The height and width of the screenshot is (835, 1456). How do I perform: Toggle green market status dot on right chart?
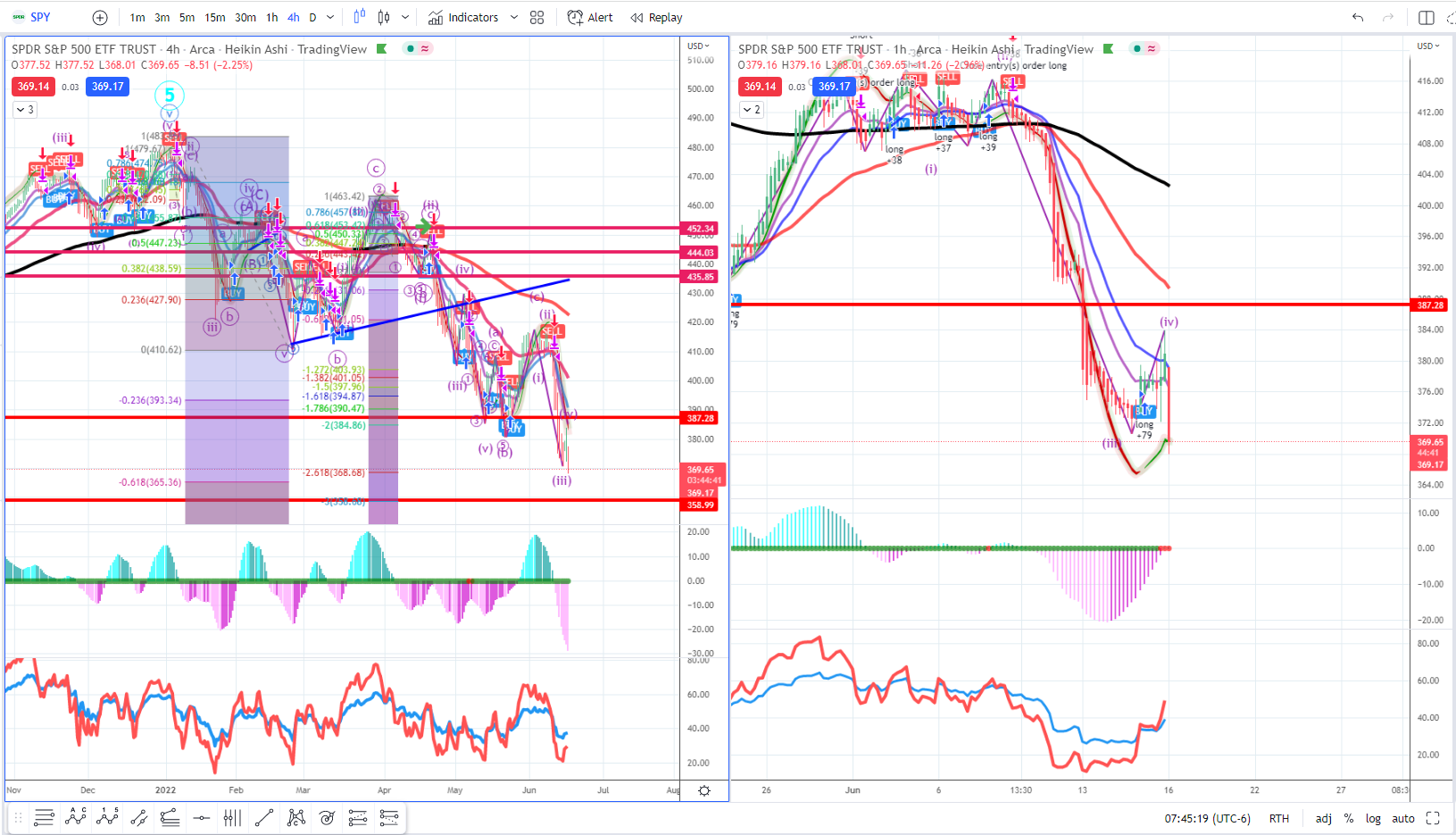point(1136,48)
